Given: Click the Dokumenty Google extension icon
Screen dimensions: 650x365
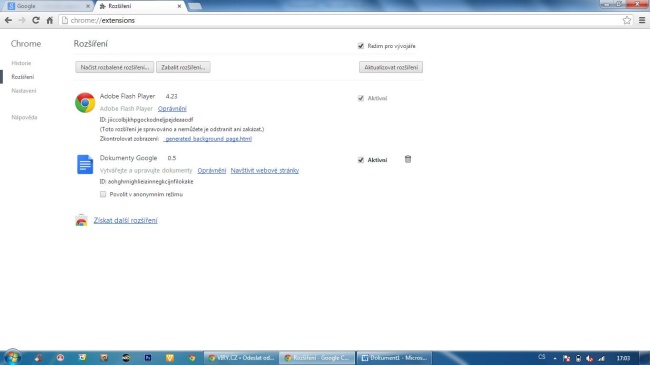Looking at the screenshot, I should 85,164.
